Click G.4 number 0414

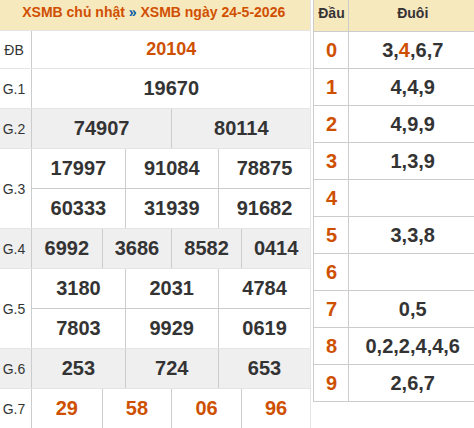[x=276, y=248]
